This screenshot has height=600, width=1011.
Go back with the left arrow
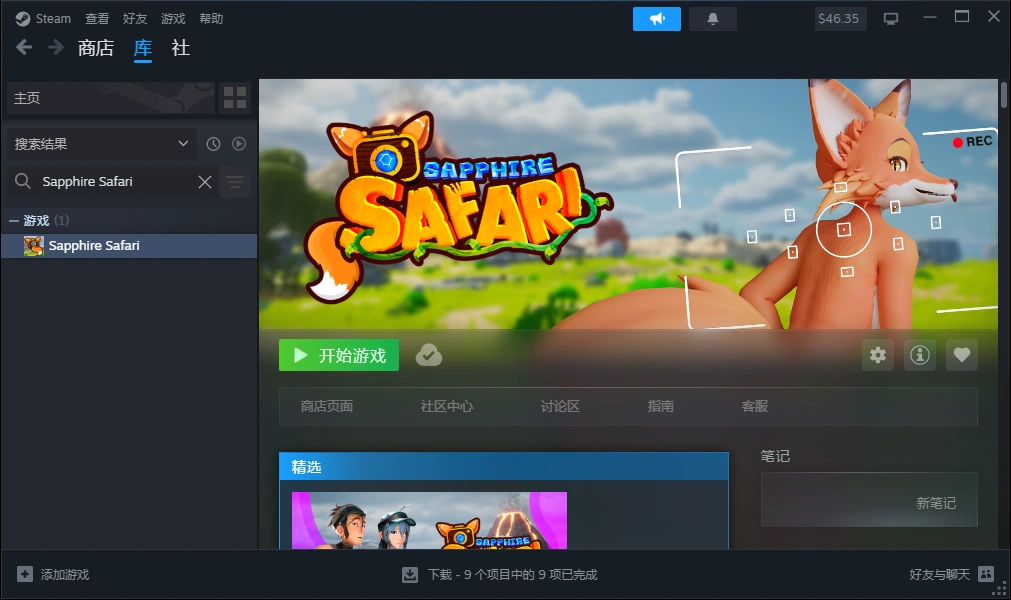(x=24, y=47)
